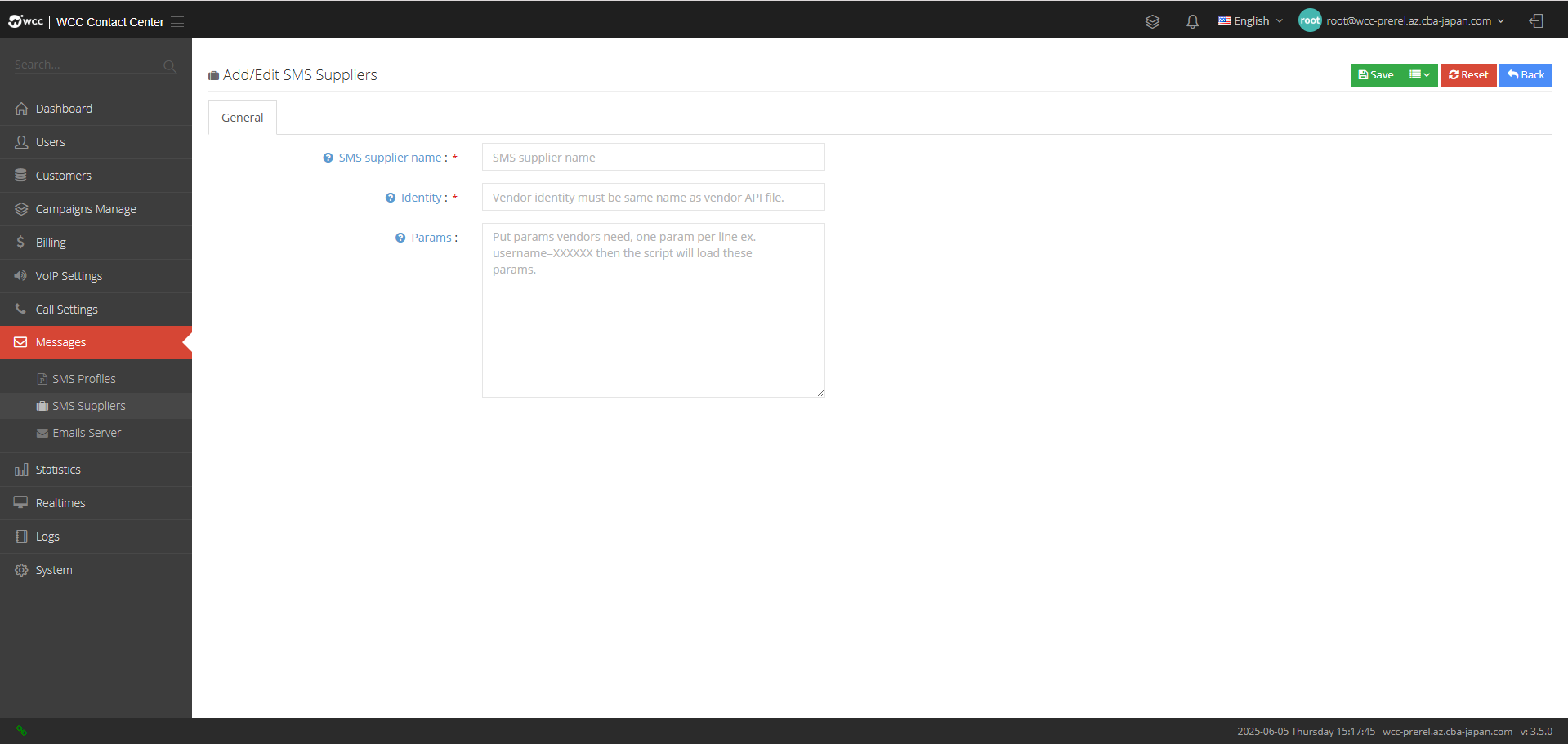The image size is (1568, 744).
Task: Click version text v: 3.5.0
Action: click(1536, 732)
